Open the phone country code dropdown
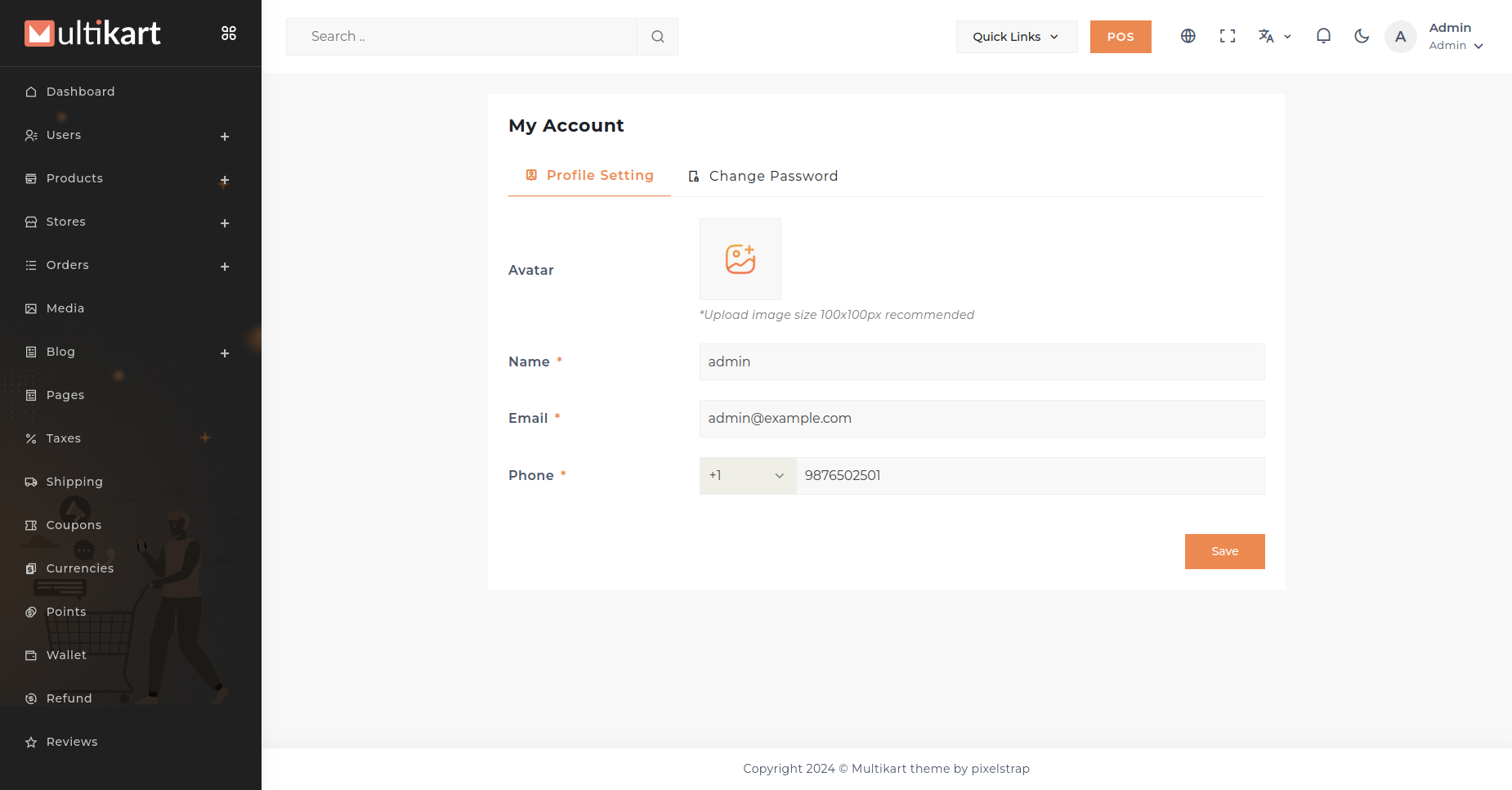The image size is (1512, 790). click(747, 476)
